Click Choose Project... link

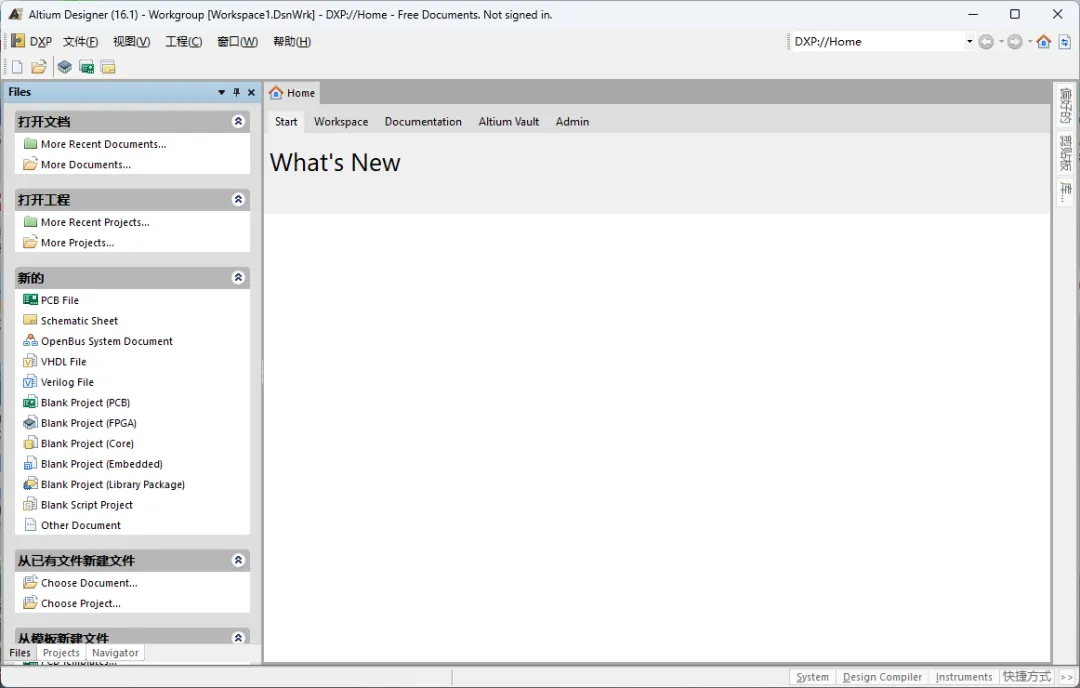pyautogui.click(x=81, y=603)
